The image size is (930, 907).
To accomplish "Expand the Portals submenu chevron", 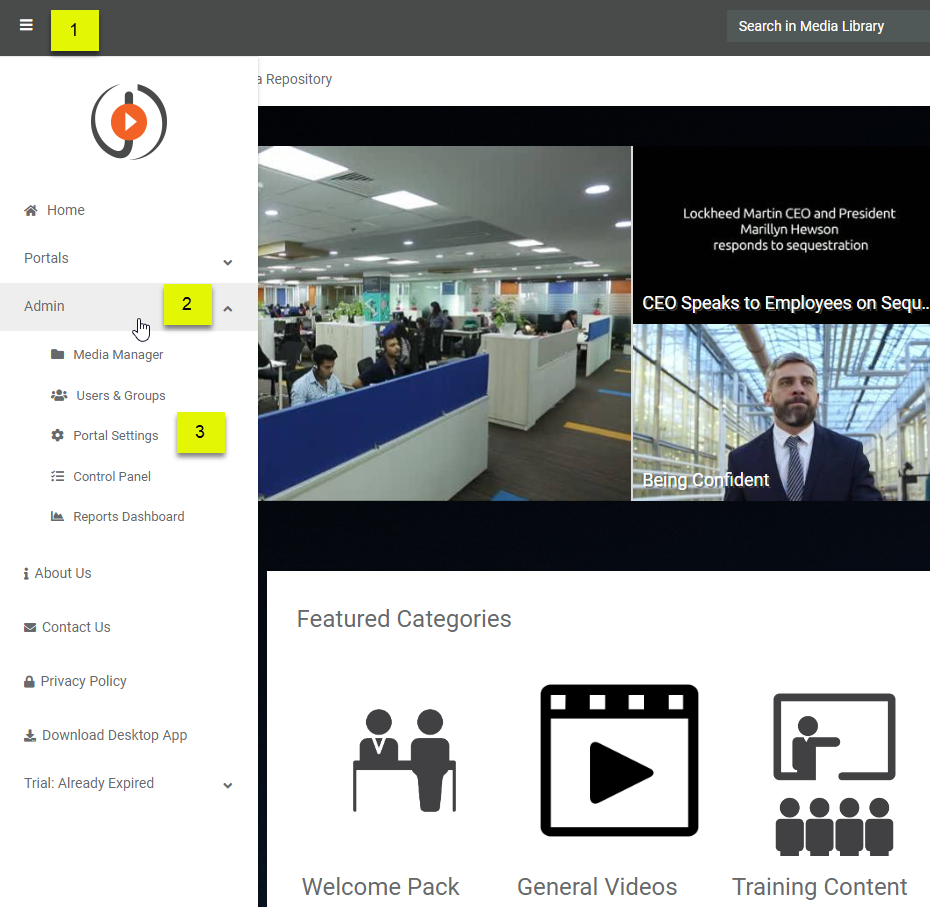I will tap(228, 262).
